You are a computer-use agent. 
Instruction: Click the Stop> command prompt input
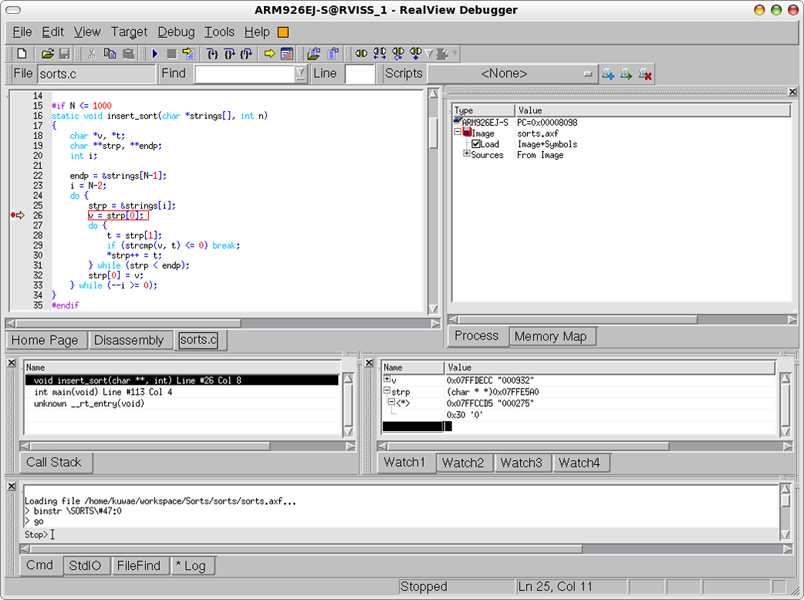tap(400, 535)
